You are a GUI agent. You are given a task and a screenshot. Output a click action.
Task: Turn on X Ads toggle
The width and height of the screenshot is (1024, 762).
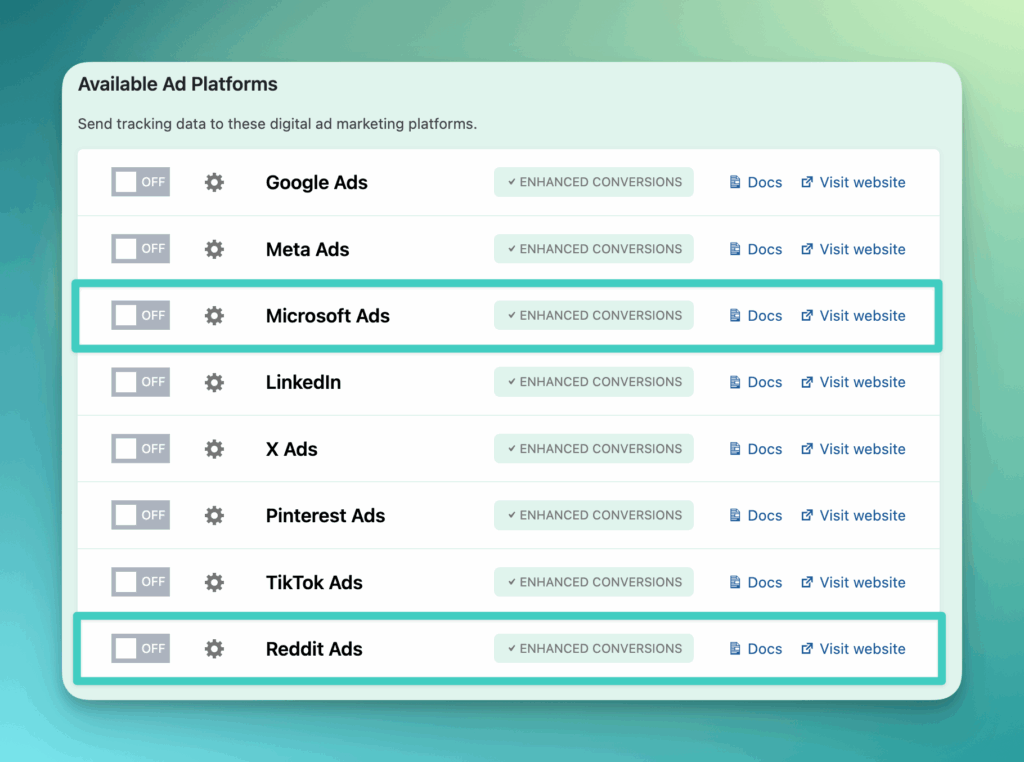tap(140, 449)
